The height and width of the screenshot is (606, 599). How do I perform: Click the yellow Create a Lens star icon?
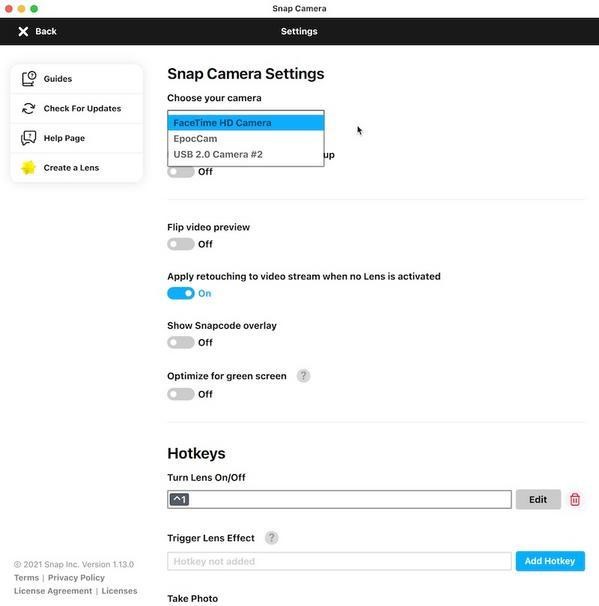[28, 168]
